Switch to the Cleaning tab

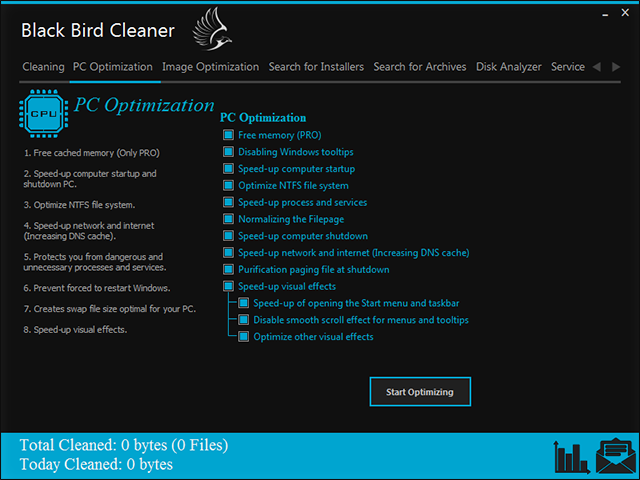[43, 67]
